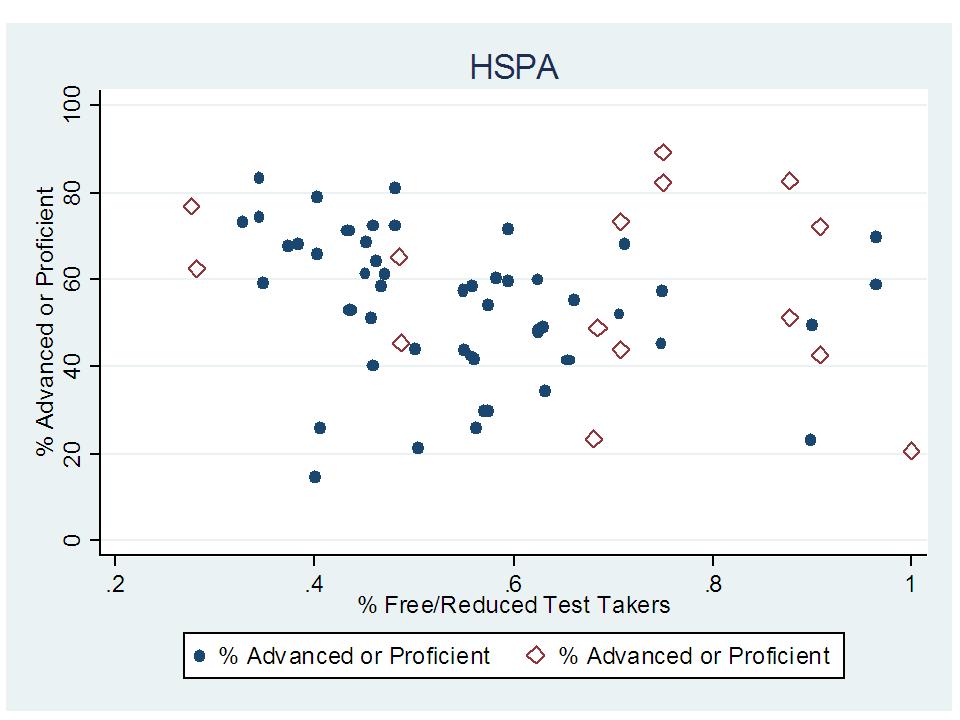Click the 1 tick label on x-axis
The height and width of the screenshot is (720, 960).
click(911, 582)
